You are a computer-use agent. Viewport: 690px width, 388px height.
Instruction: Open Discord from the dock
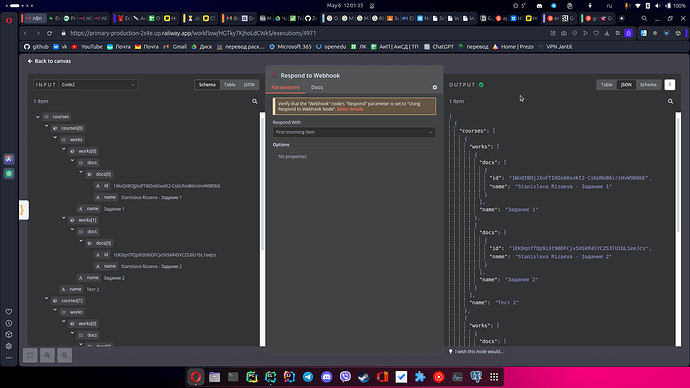point(327,377)
